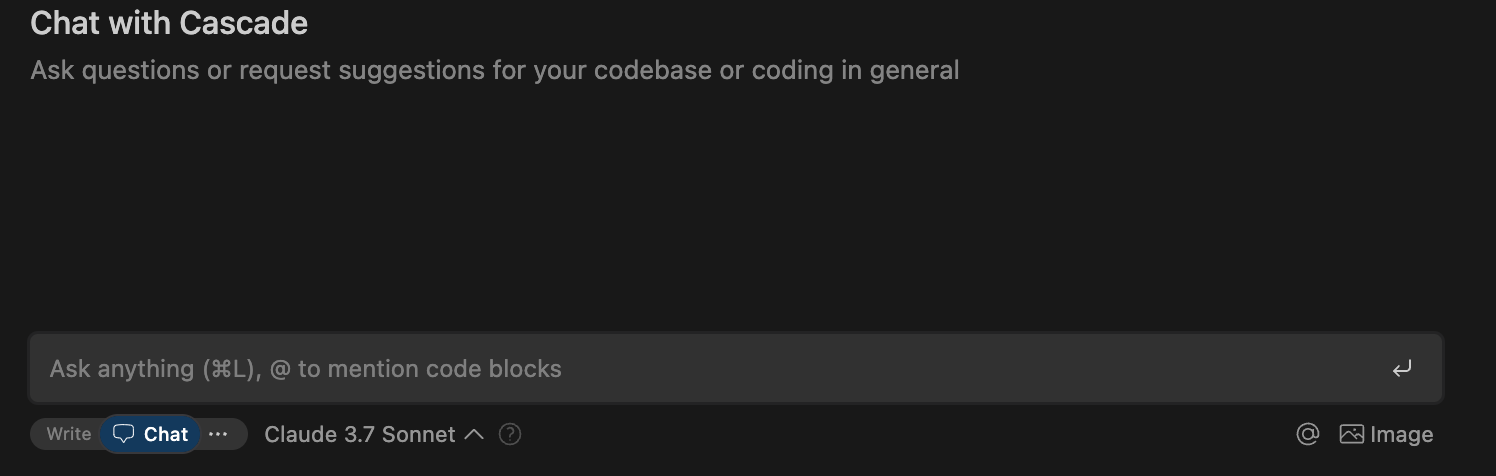
Task: Focus the Ask anything input field
Action: pos(700,369)
